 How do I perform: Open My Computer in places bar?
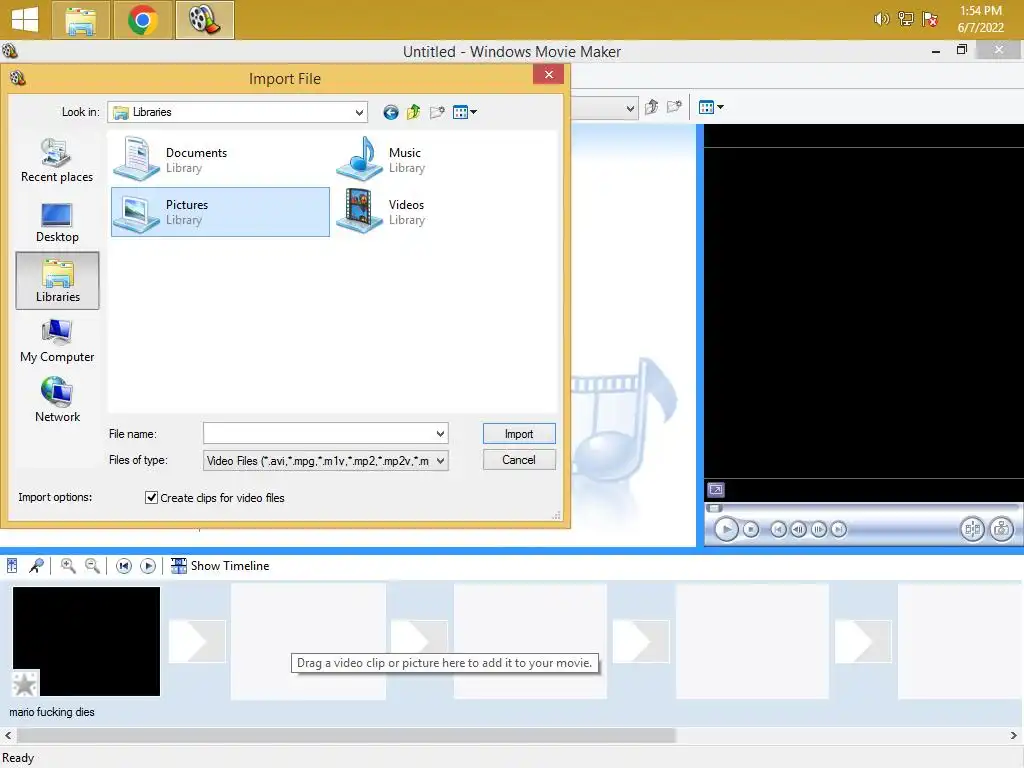tap(57, 341)
